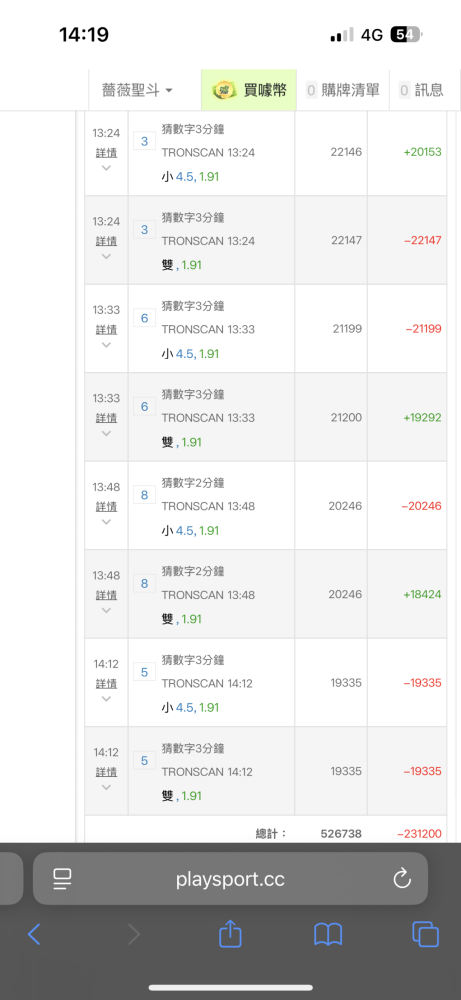Open the Safari tabs overview icon
The image size is (461, 1000).
pyautogui.click(x=425, y=934)
